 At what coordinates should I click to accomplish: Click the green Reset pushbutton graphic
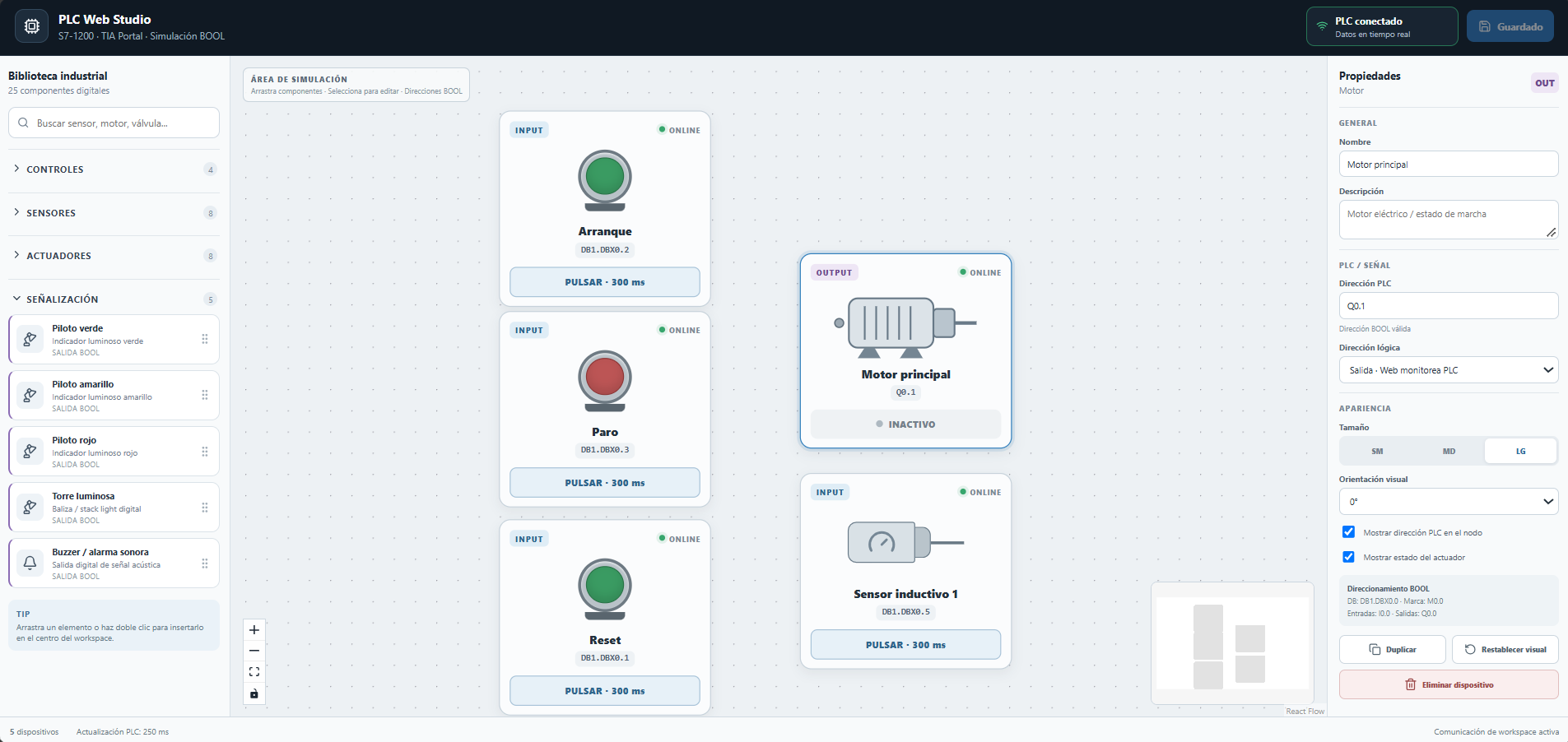(x=605, y=589)
